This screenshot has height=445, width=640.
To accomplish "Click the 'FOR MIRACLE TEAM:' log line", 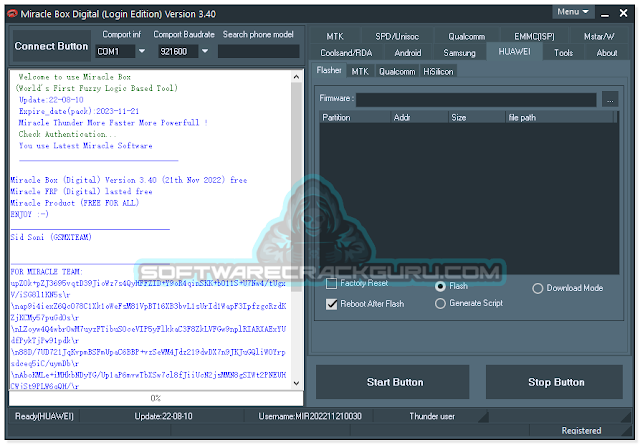I will [x=47, y=271].
